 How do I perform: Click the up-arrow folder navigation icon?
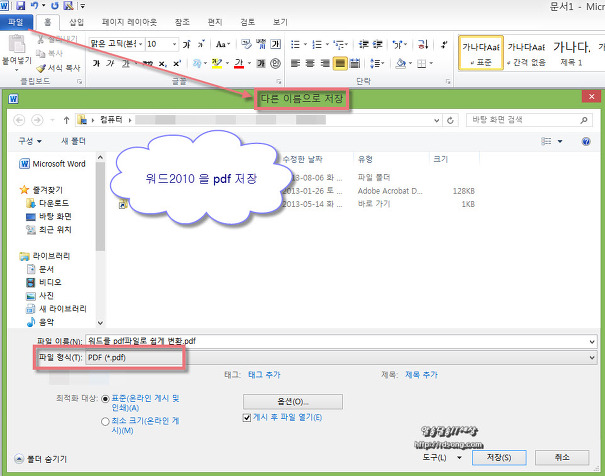pos(66,118)
